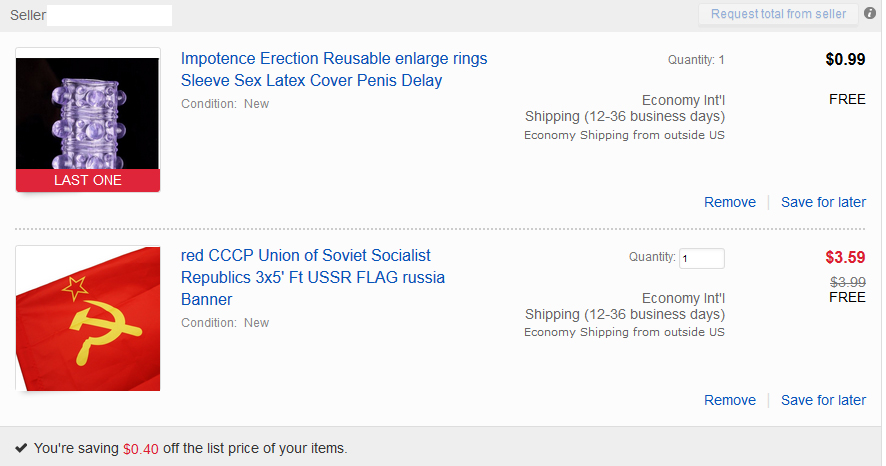
Task: Remove the latex sleeve item from cart
Action: 729,202
